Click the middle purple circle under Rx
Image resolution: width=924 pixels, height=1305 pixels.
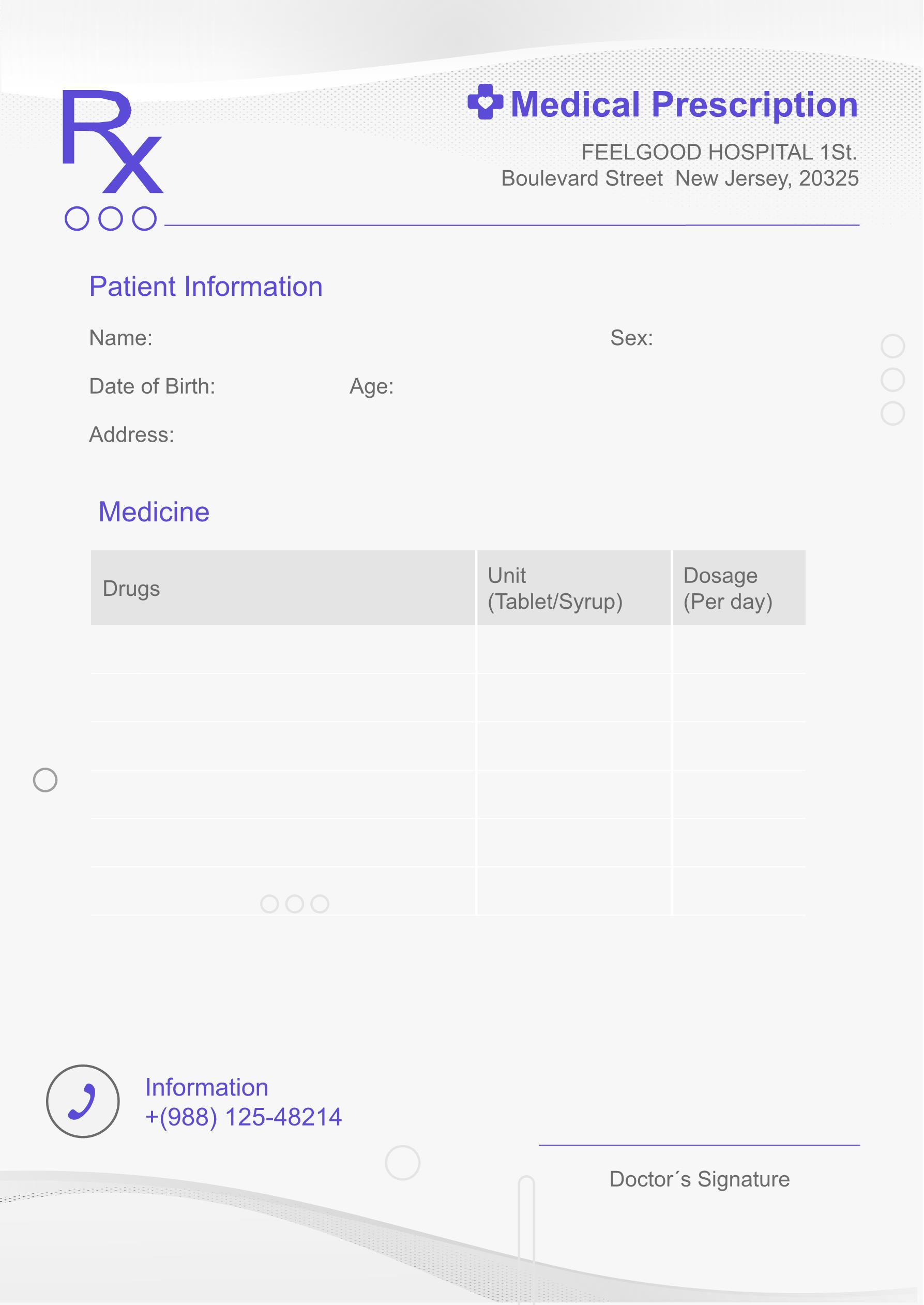pyautogui.click(x=110, y=219)
